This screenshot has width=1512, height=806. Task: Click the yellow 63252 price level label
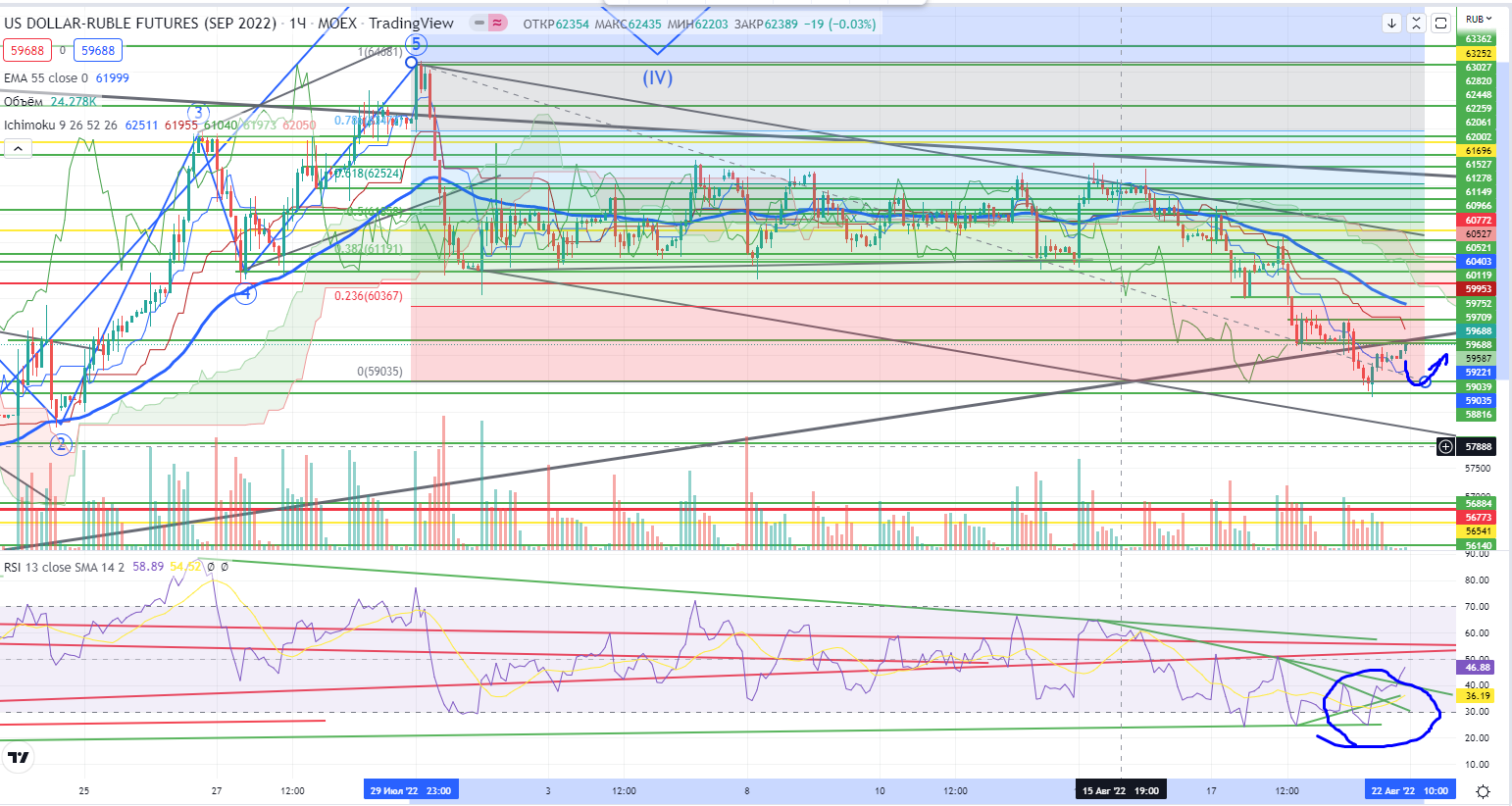coord(1478,54)
